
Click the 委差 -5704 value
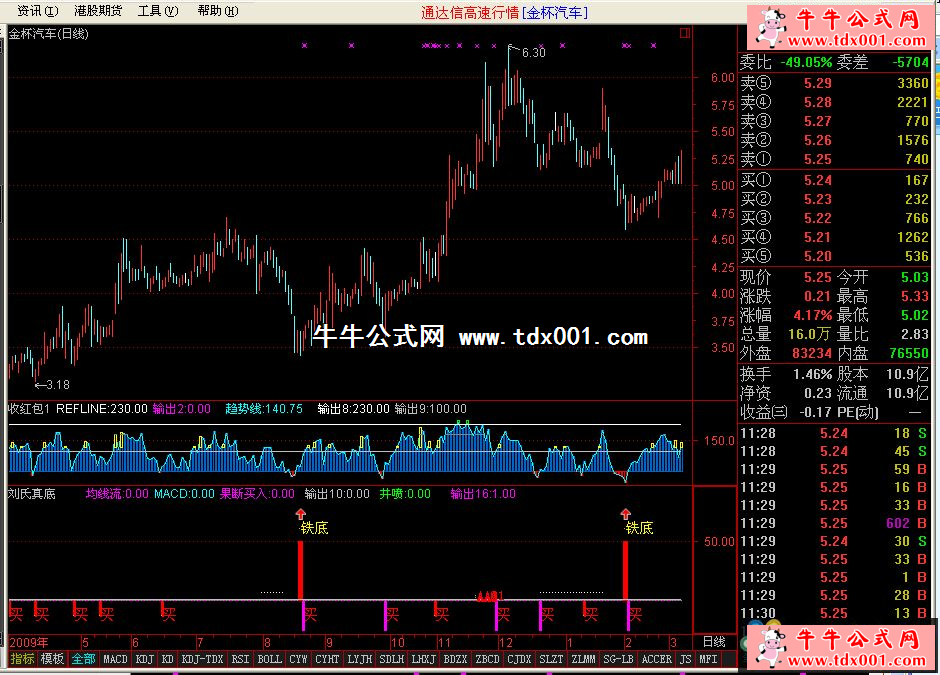(x=910, y=62)
